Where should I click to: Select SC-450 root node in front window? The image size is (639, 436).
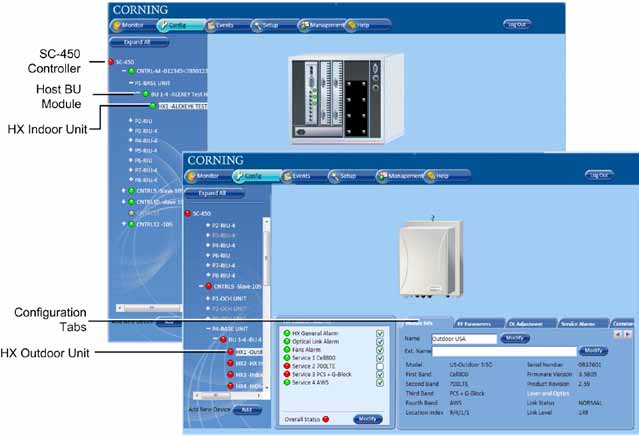point(198,214)
